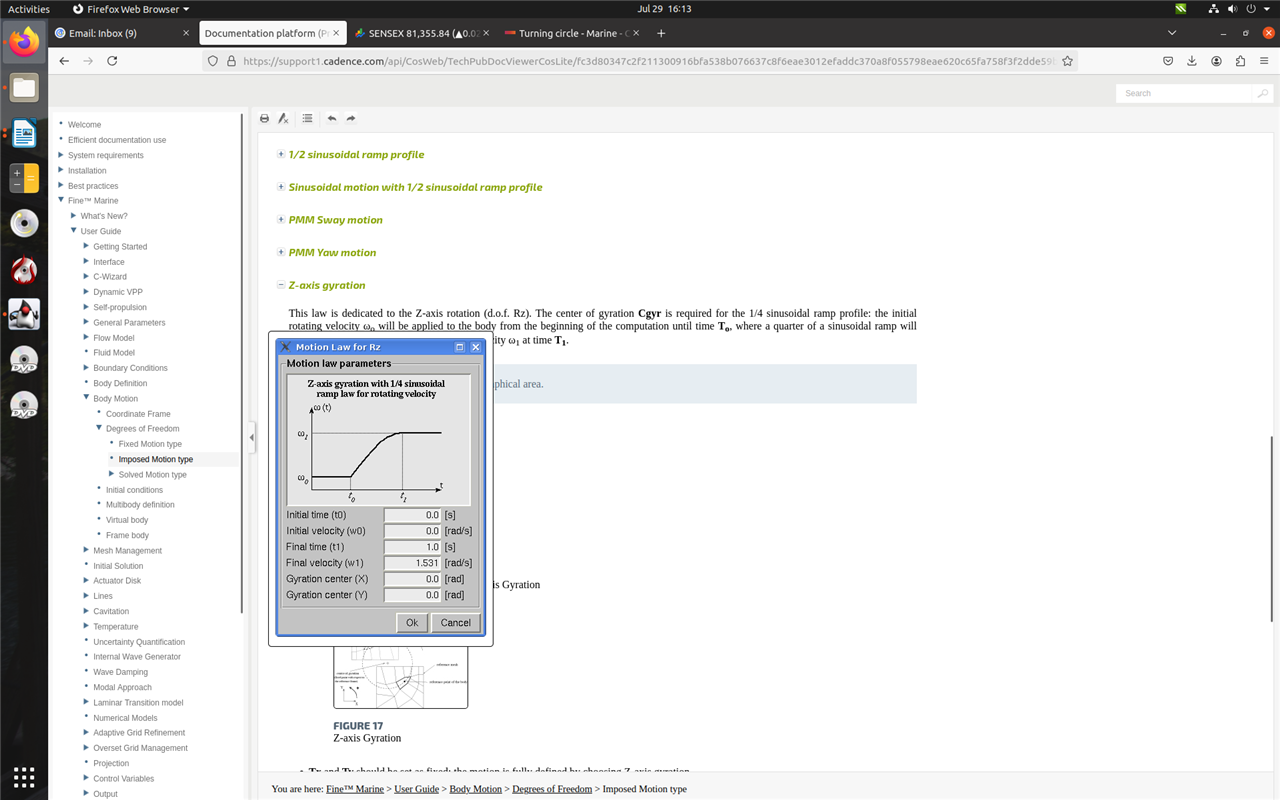This screenshot has width=1280, height=800.
Task: Open Multibody definition in the tree
Action: pos(140,505)
